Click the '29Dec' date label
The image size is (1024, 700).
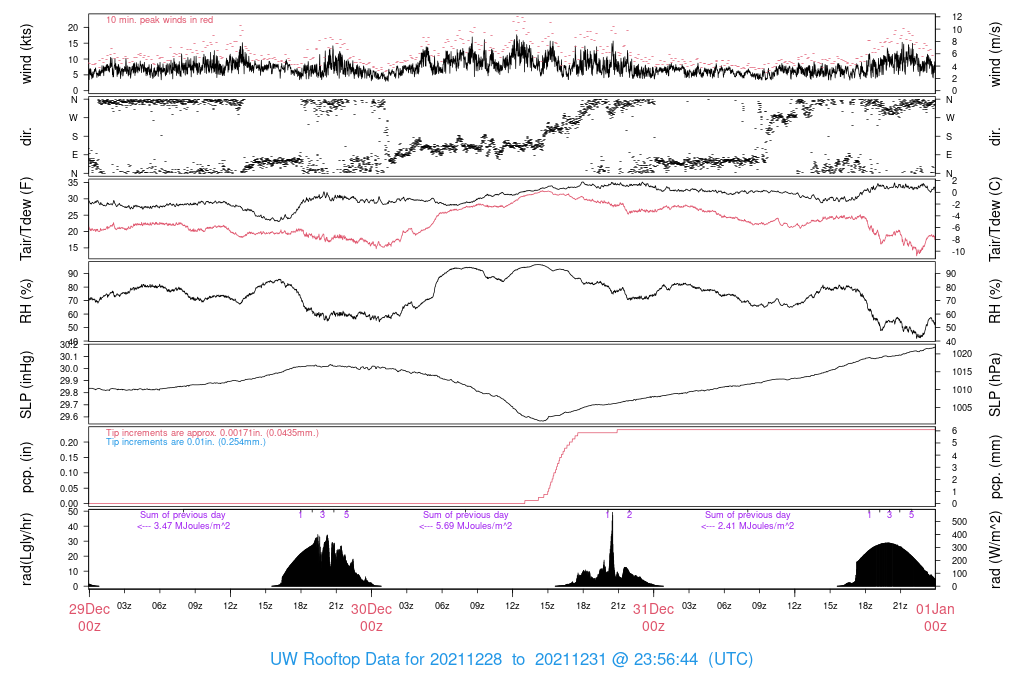[x=89, y=609]
